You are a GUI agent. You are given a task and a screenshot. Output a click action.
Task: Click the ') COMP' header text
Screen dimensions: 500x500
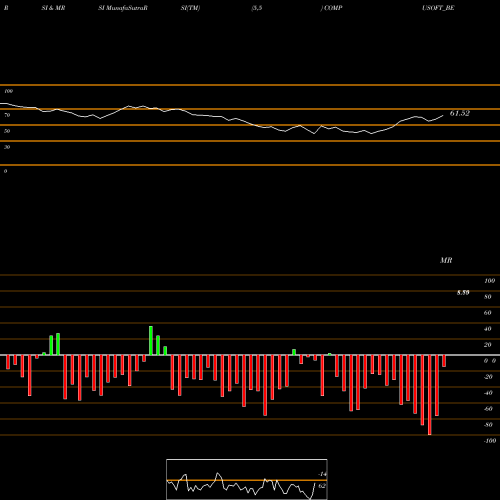tap(331, 8)
